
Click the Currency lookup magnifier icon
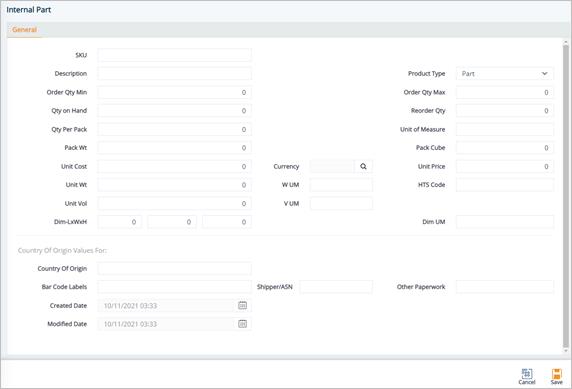coord(363,166)
